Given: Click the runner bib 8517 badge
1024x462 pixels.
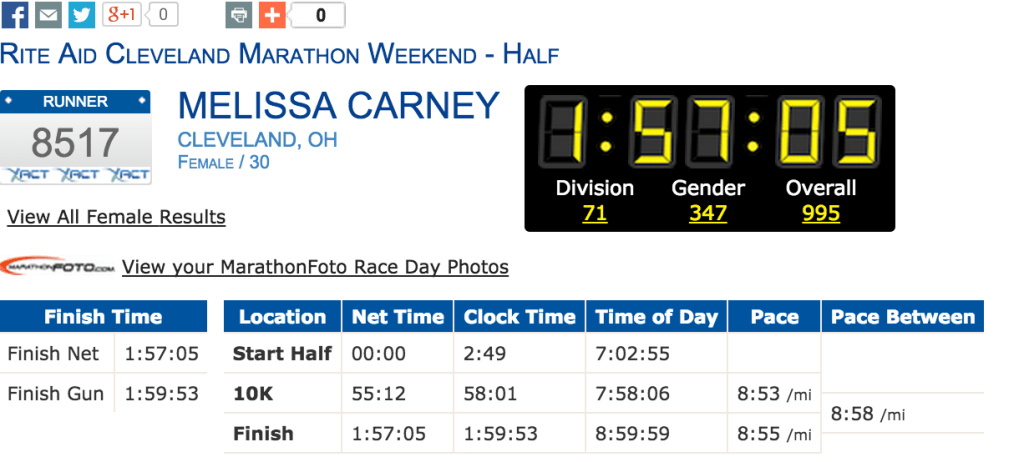Looking at the screenshot, I should pyautogui.click(x=76, y=137).
